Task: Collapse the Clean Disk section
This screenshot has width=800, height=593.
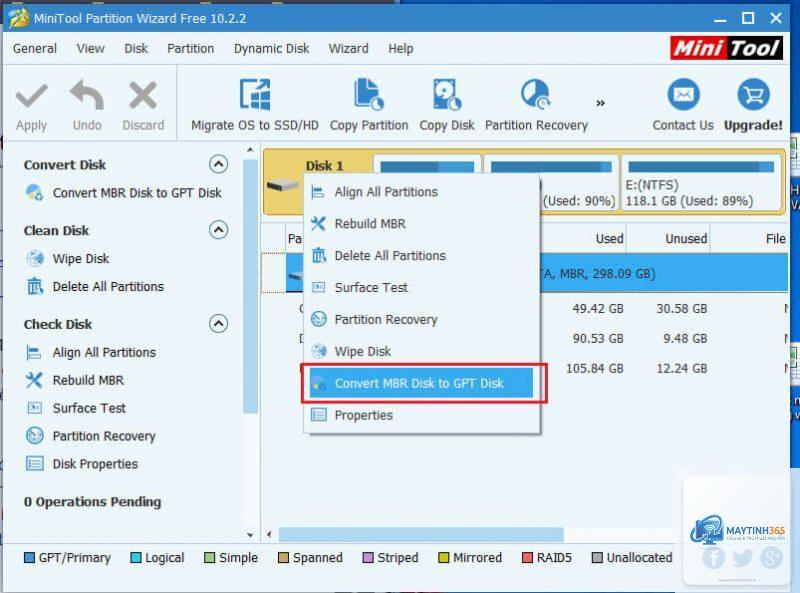Action: [218, 230]
